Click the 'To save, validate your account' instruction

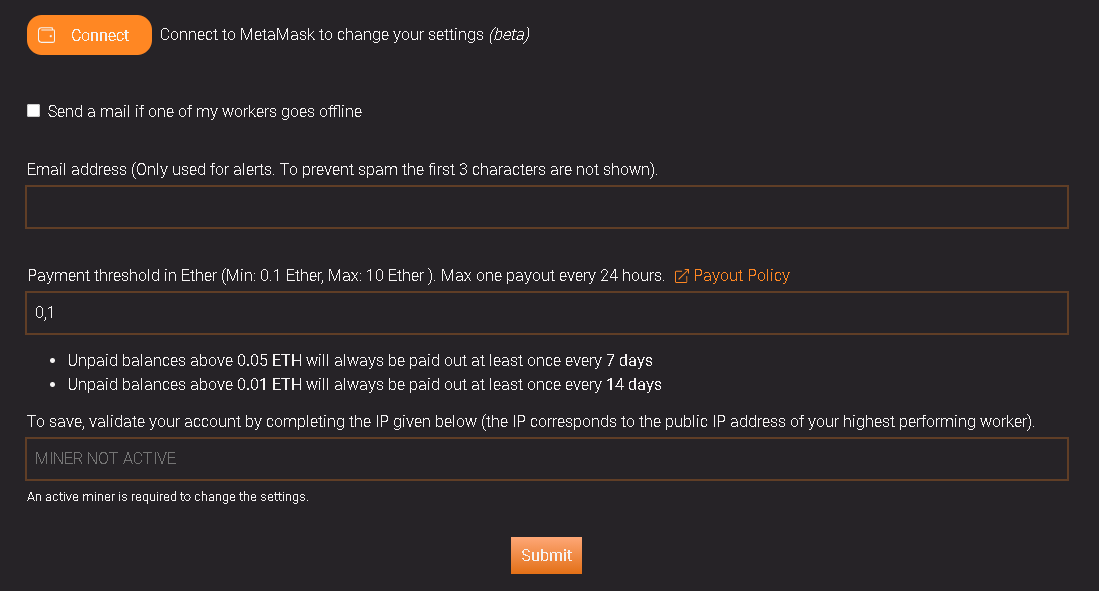pos(530,422)
